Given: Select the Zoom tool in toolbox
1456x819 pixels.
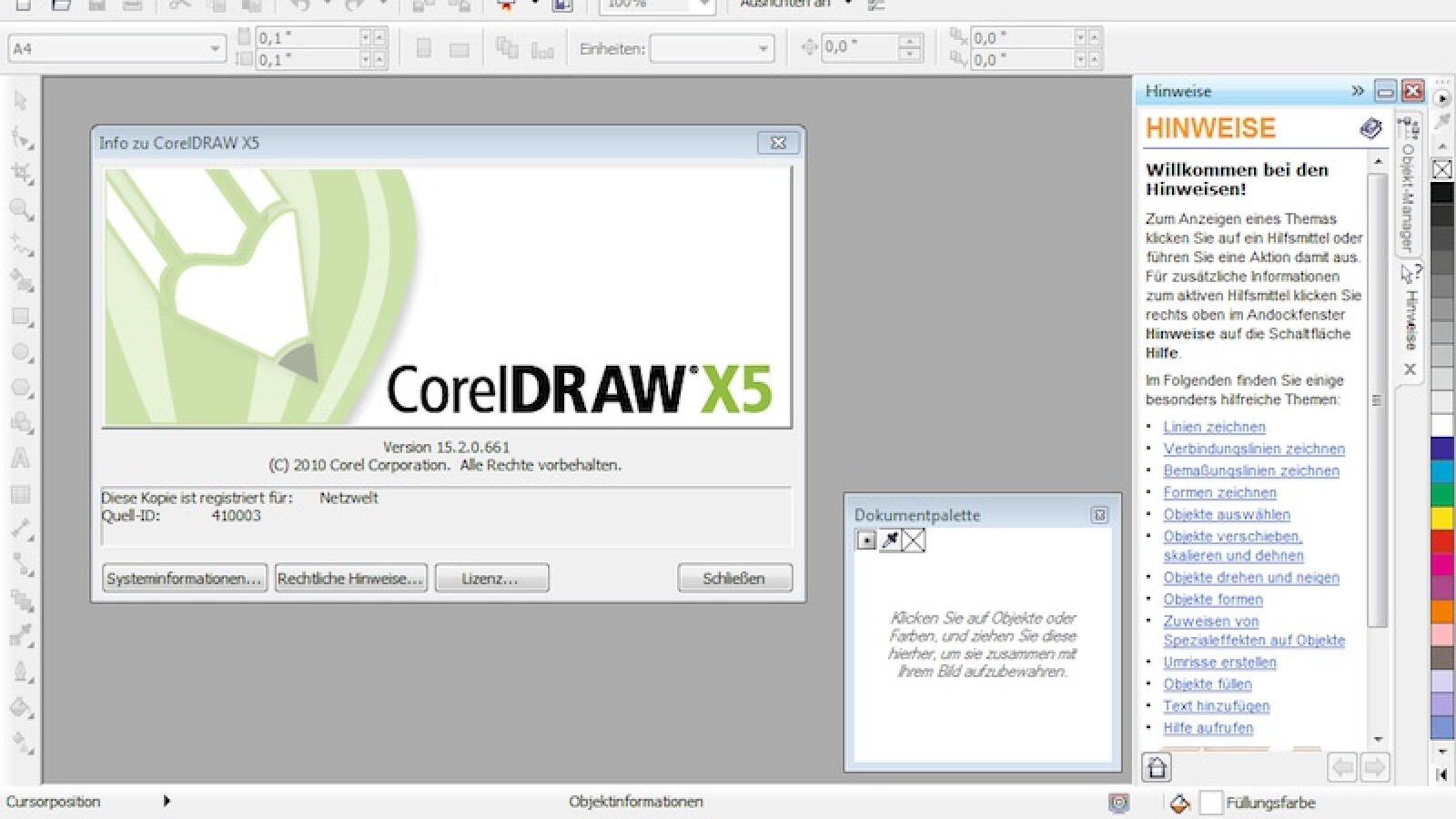Looking at the screenshot, I should click(20, 209).
